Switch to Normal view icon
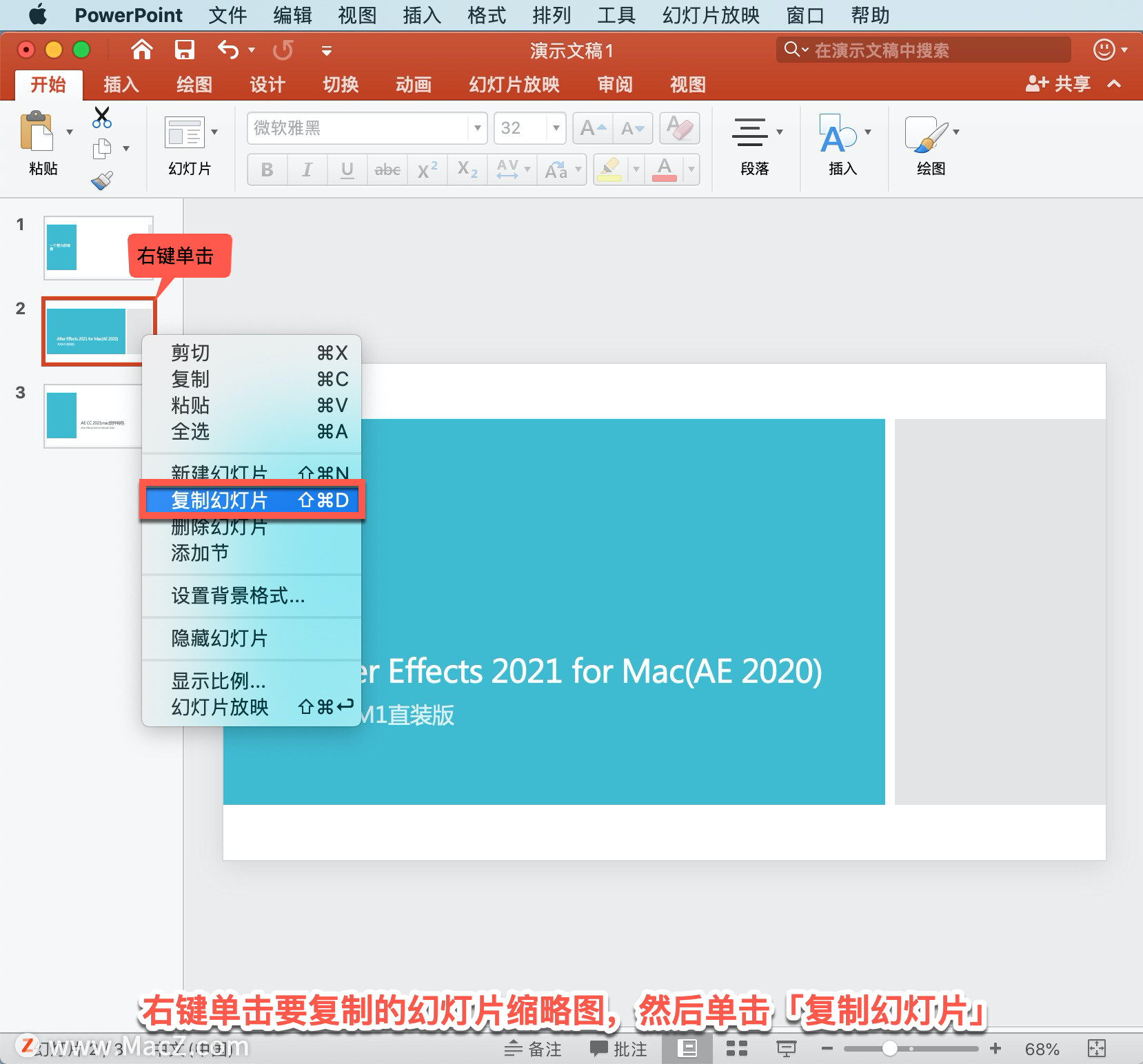 pos(687,1049)
